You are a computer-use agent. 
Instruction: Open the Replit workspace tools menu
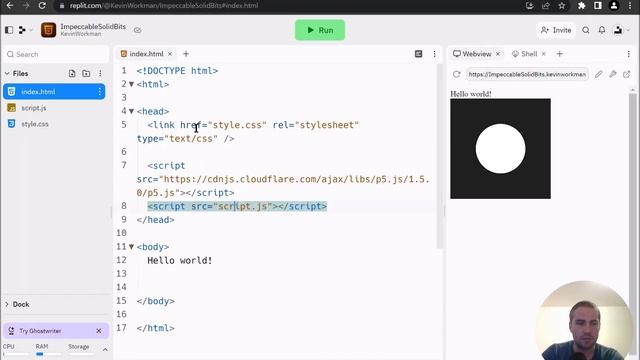[25, 30]
